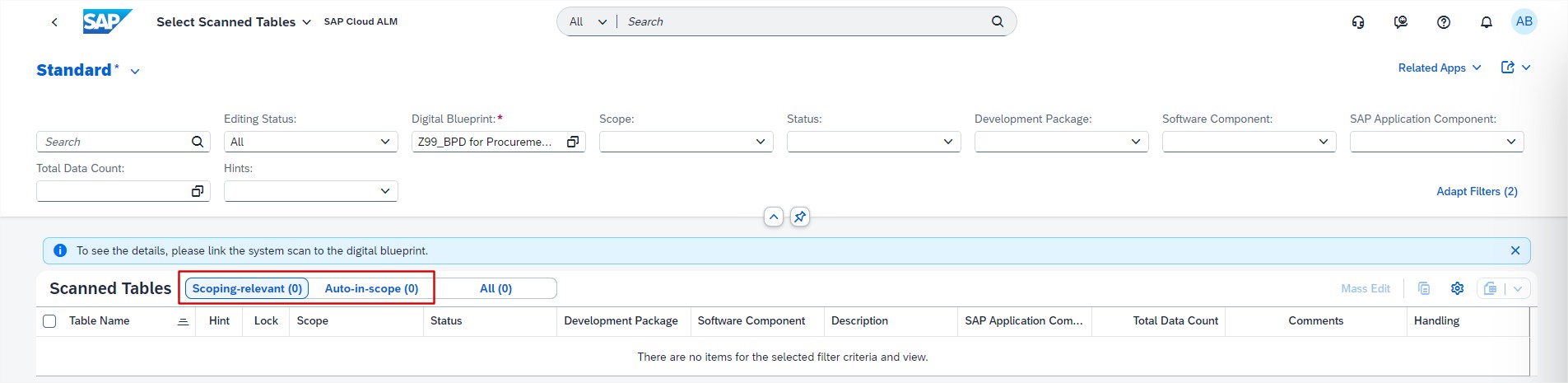Click Adapt Filters (2) link

point(1477,191)
